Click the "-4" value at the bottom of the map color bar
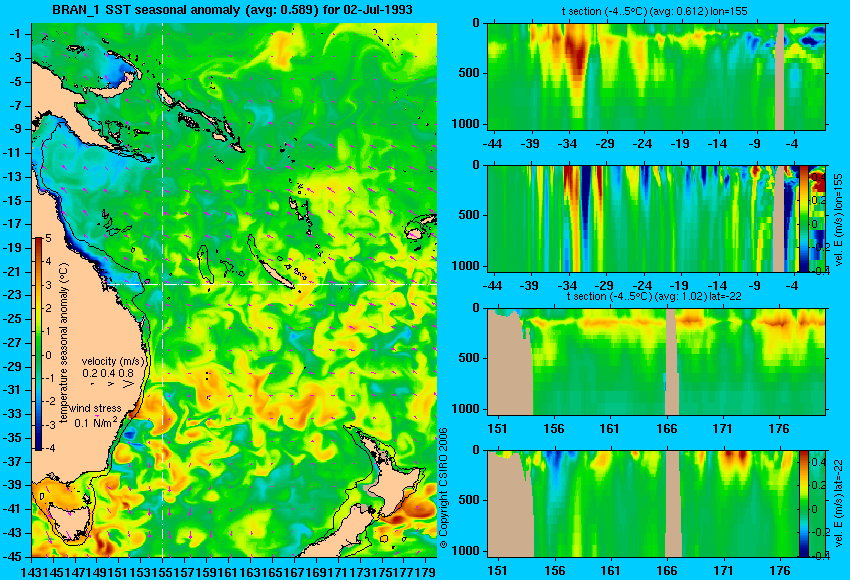Image resolution: width=850 pixels, height=580 pixels. coord(49,448)
